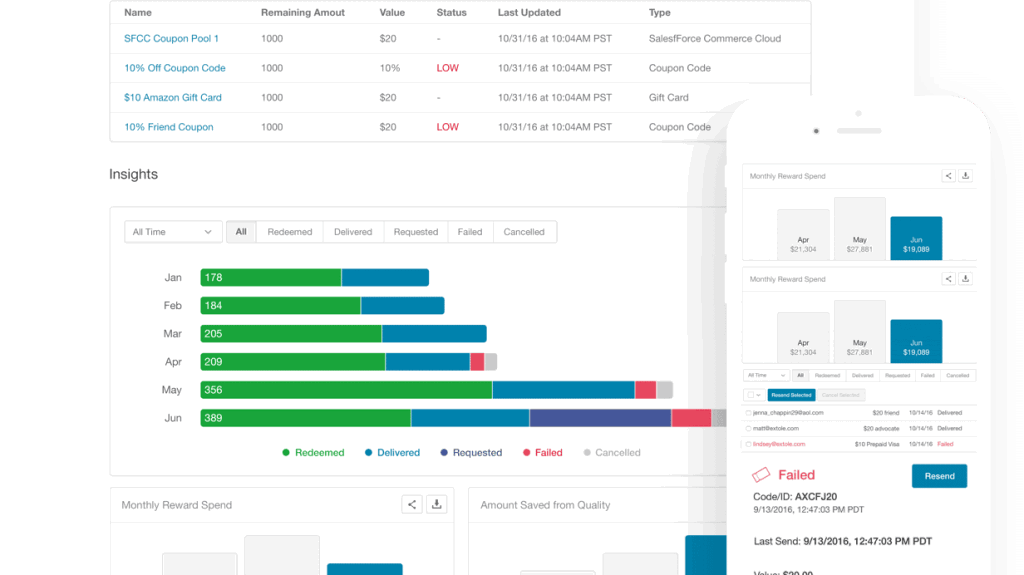Viewport: 1024px width, 575px height.
Task: Click the green segment of the Jan bar
Action: (x=270, y=278)
